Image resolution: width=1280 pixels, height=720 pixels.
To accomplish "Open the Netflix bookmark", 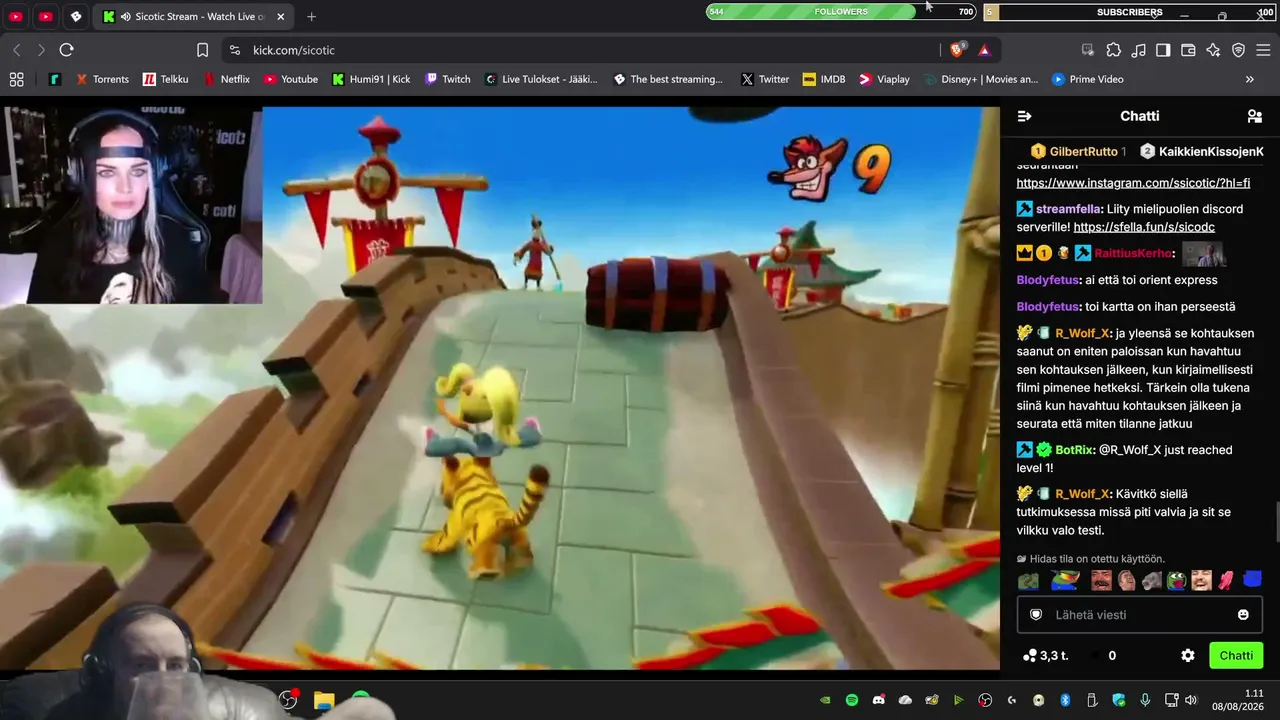I will point(226,79).
